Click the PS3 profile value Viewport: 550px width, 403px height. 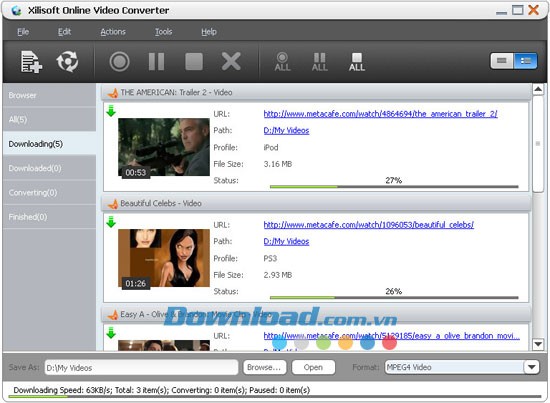[270, 258]
